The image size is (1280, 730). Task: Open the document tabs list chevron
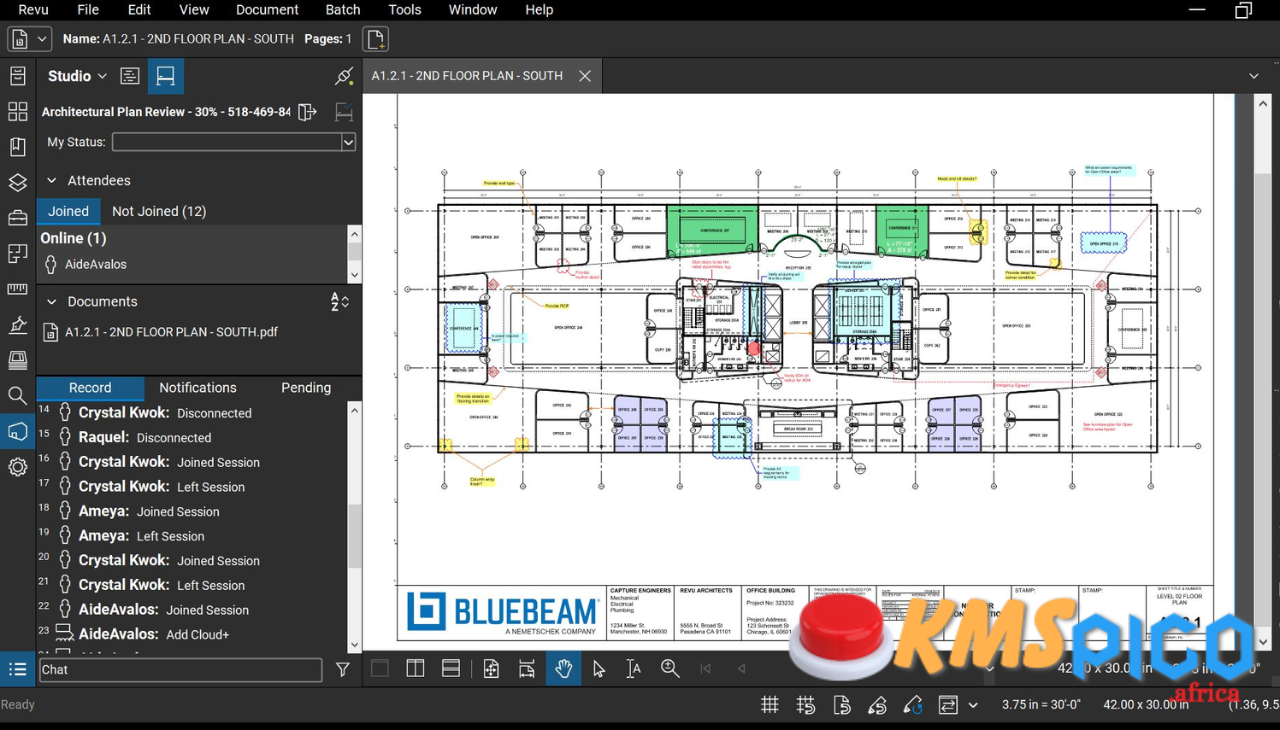tap(1254, 76)
